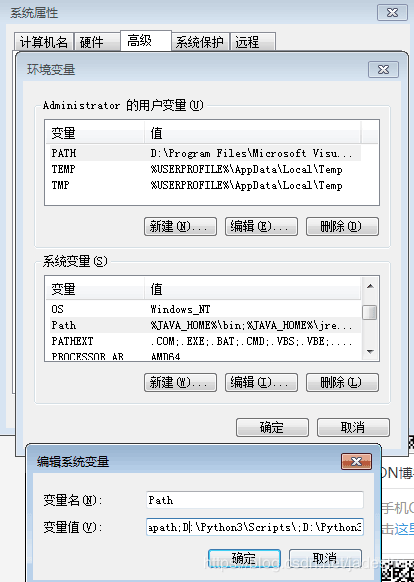Close the 环境变量 dialog window
The height and width of the screenshot is (582, 414).
coord(383,69)
